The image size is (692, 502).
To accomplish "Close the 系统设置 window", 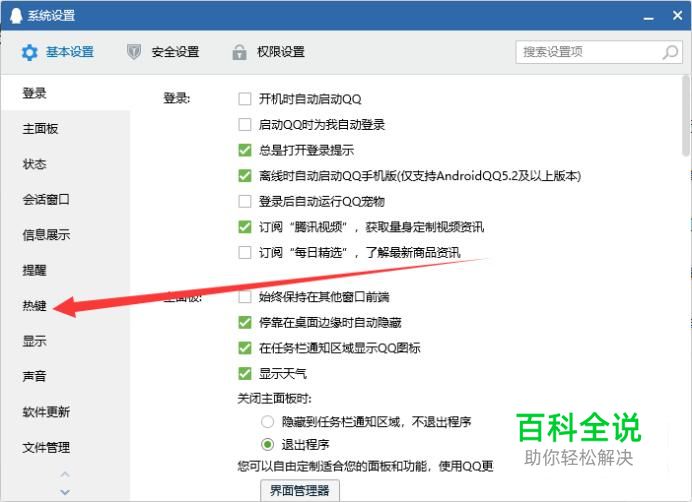I will [677, 15].
